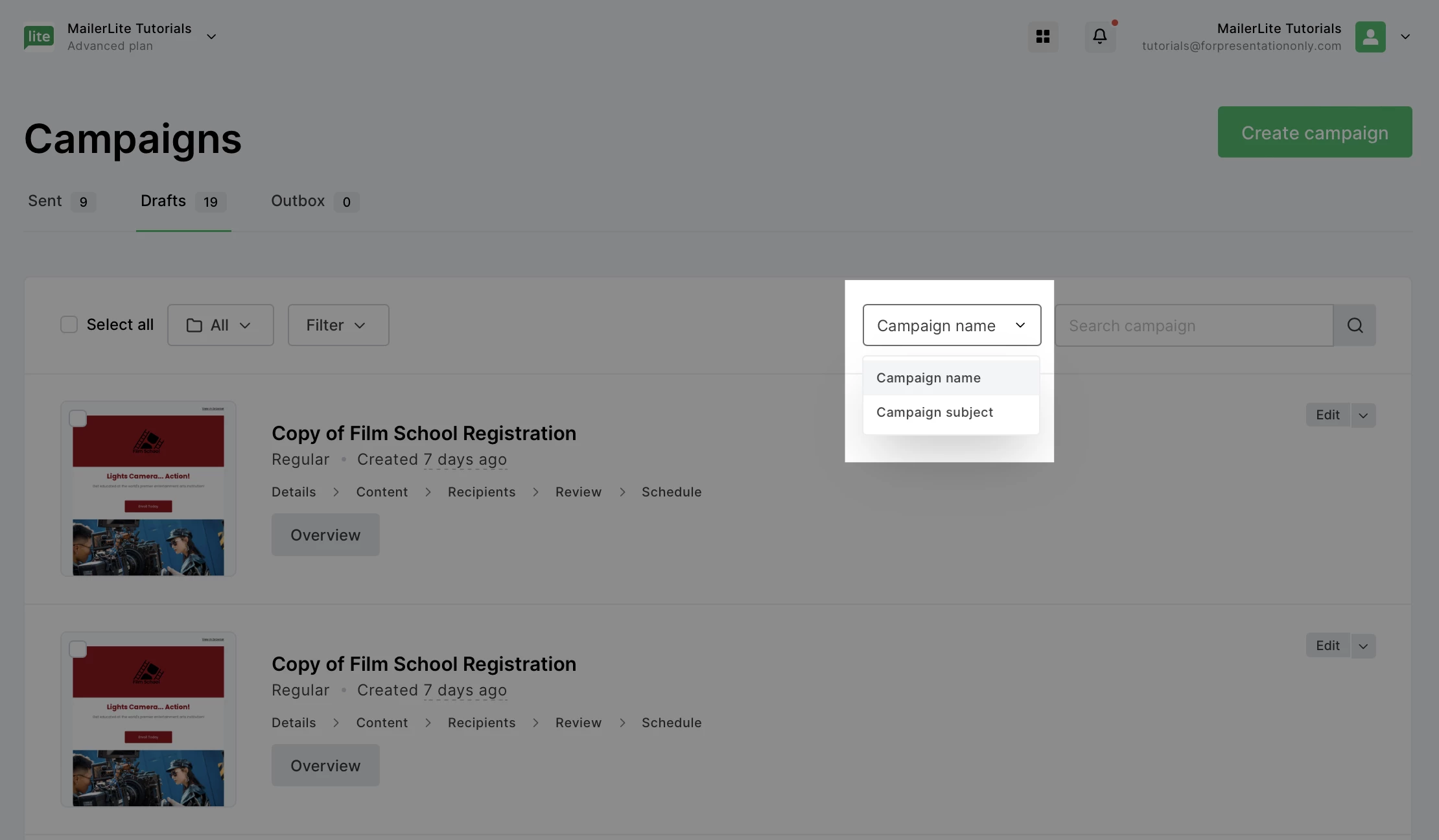Expand account menu chevron beside avatar
This screenshot has width=1439, height=840.
[1405, 37]
